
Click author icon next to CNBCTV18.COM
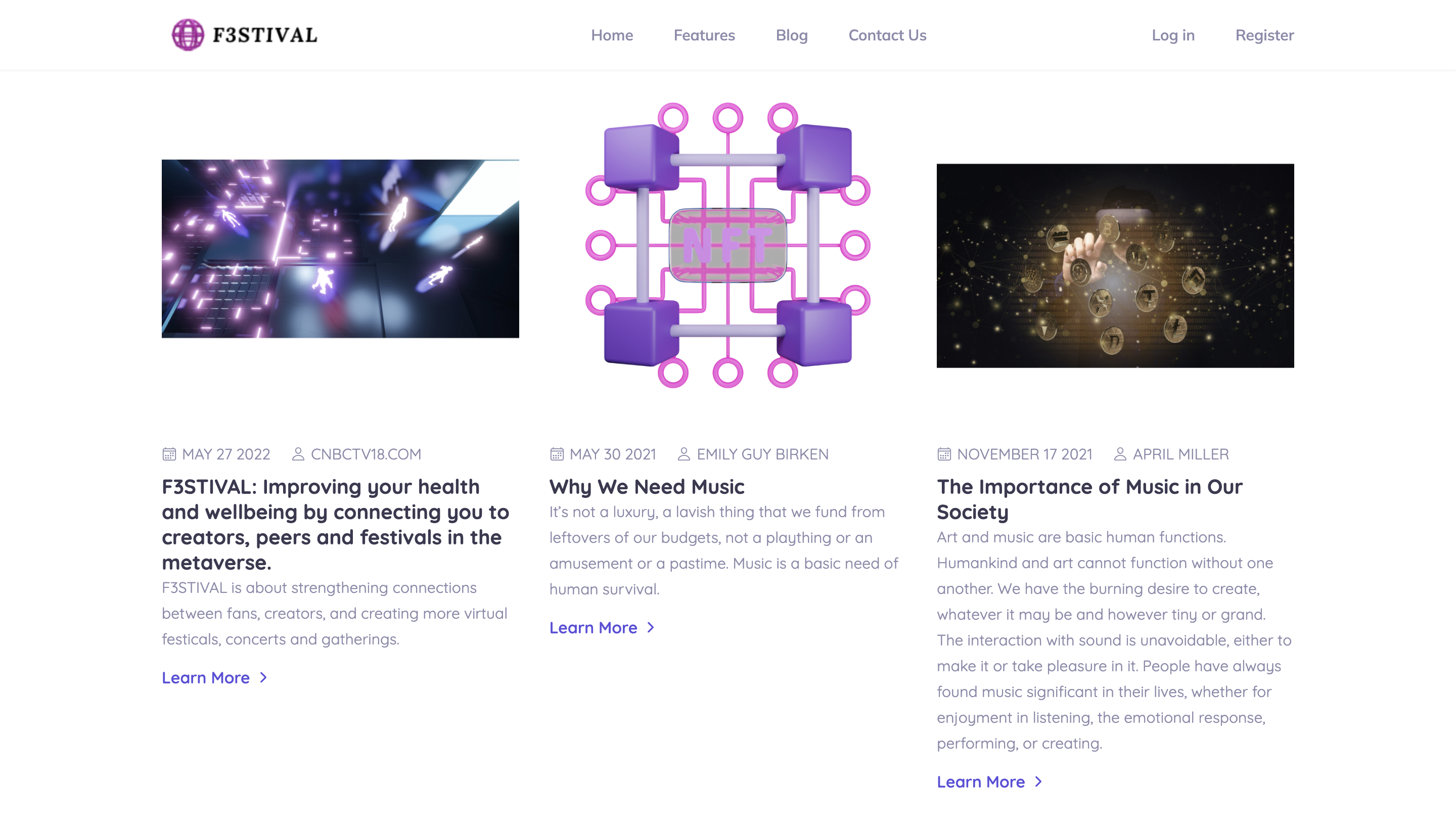[298, 454]
